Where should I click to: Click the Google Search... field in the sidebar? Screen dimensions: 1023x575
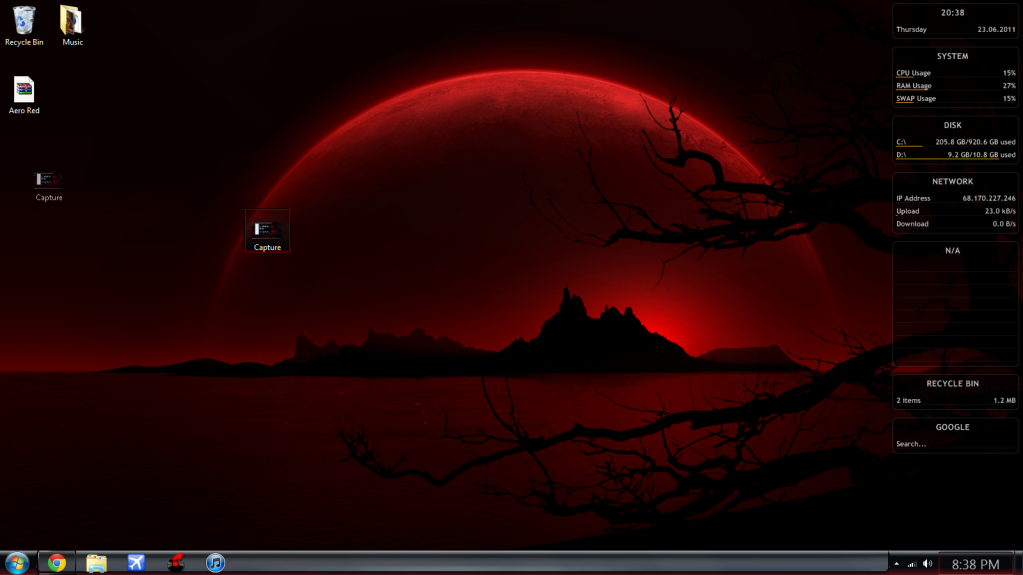tap(955, 444)
